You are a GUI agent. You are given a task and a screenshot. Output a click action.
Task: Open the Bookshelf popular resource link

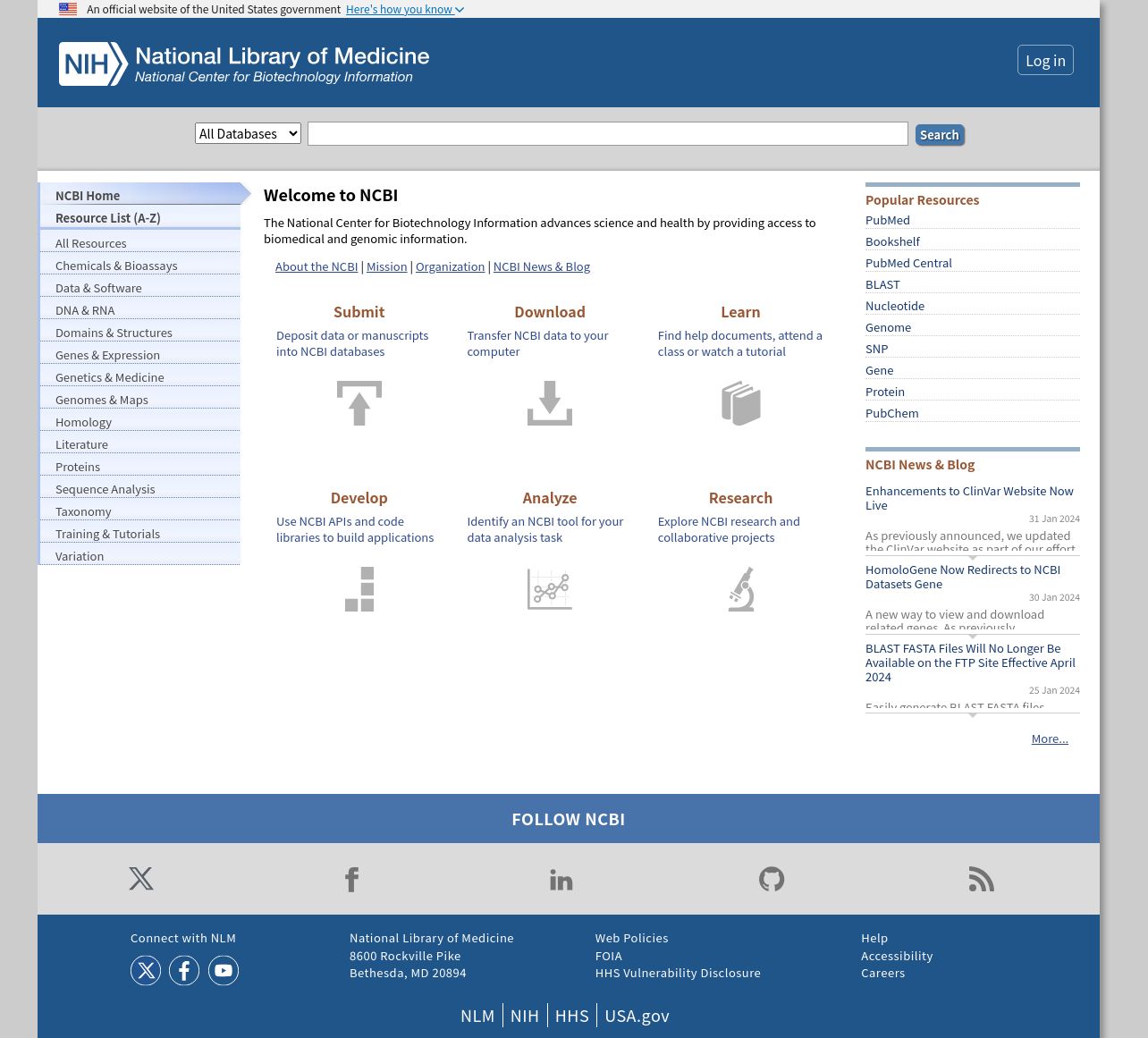[892, 241]
